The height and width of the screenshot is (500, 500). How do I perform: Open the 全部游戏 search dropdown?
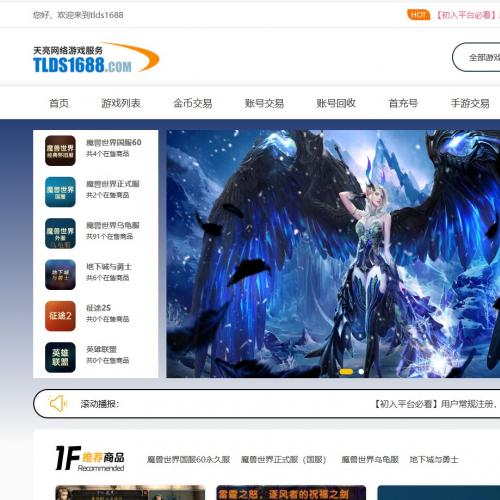point(477,57)
